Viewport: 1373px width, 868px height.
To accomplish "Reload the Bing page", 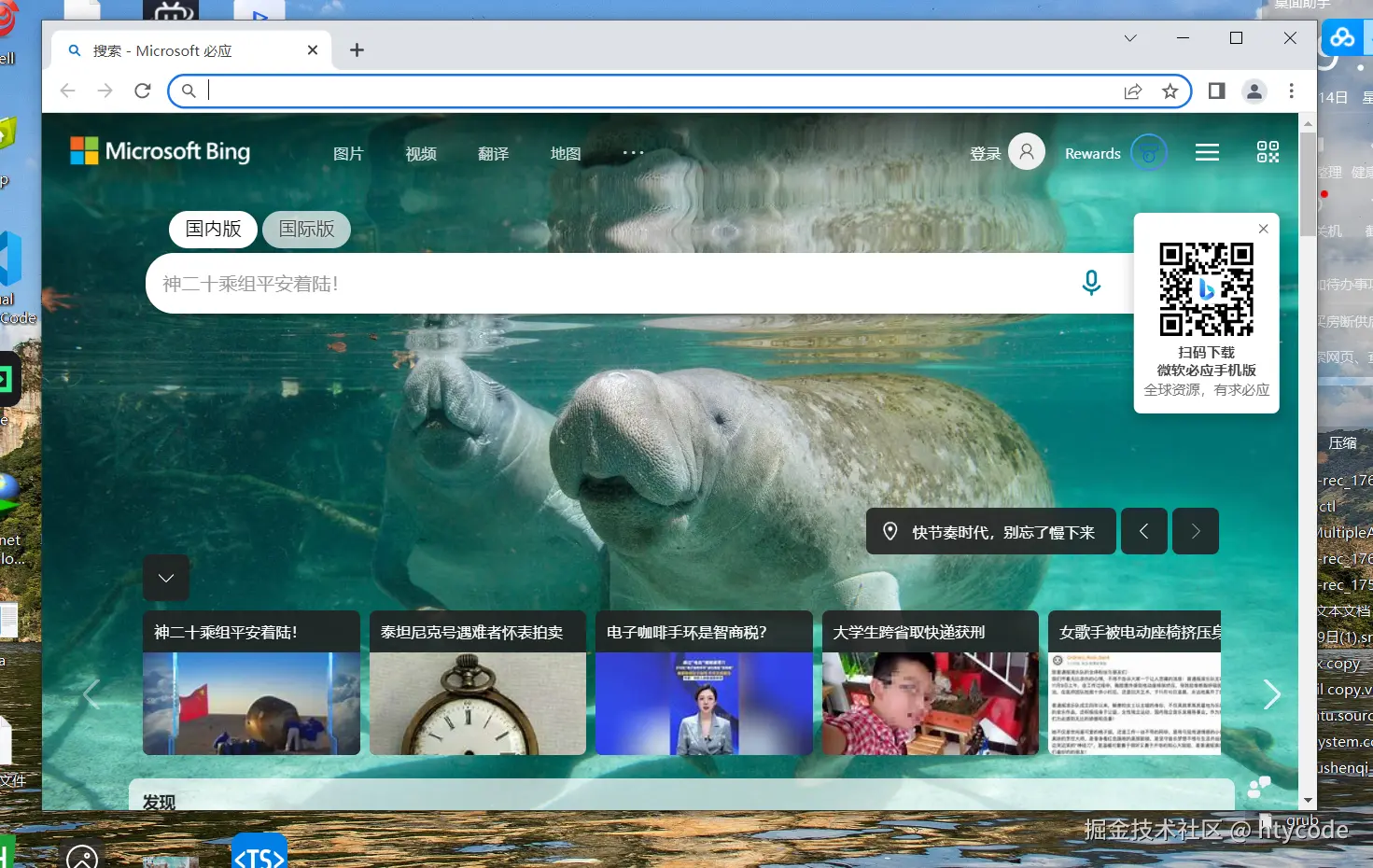I will coord(142,91).
